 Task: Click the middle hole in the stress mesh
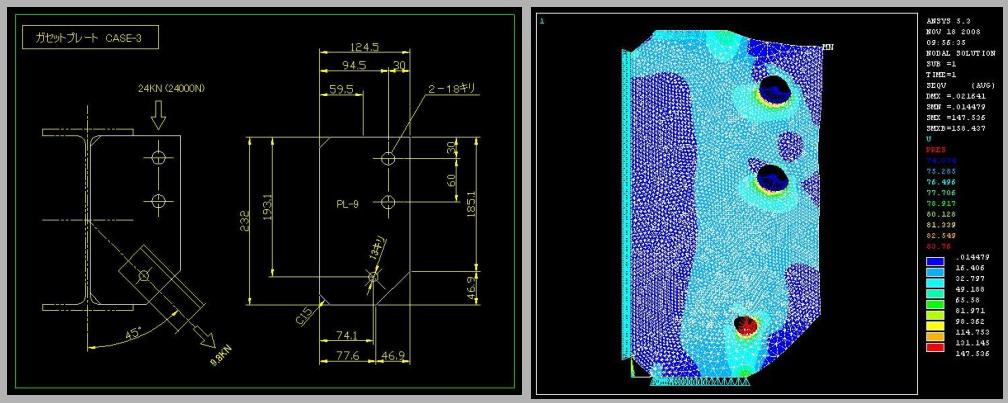pos(772,179)
